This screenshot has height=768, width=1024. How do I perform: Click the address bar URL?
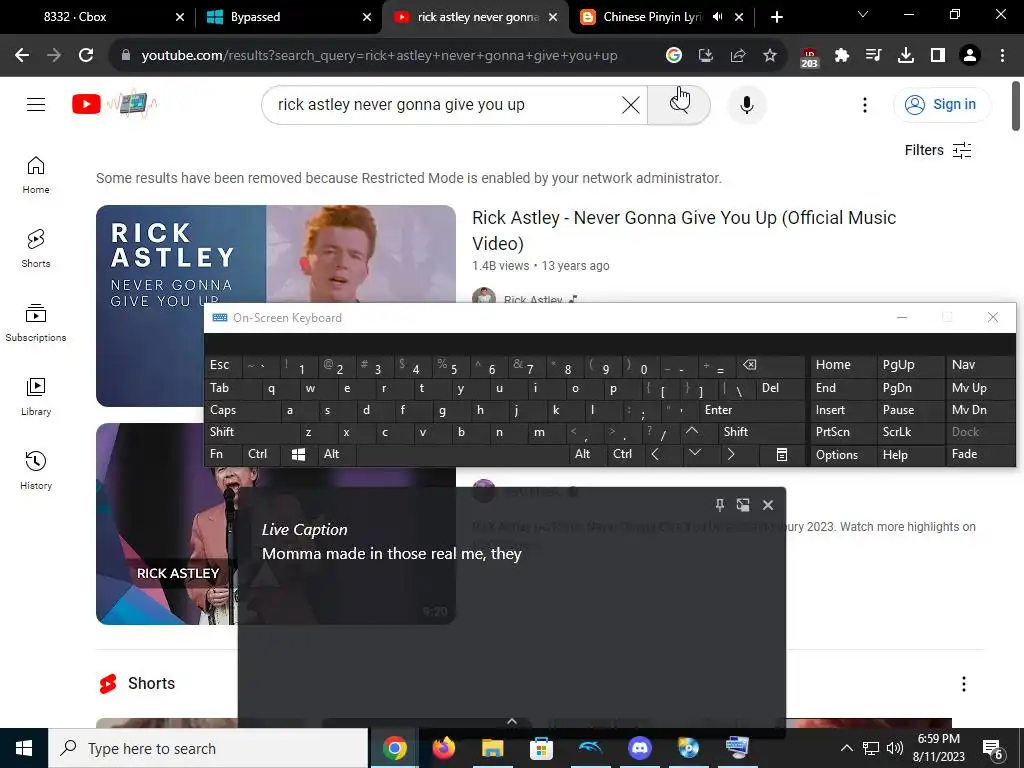click(x=379, y=56)
